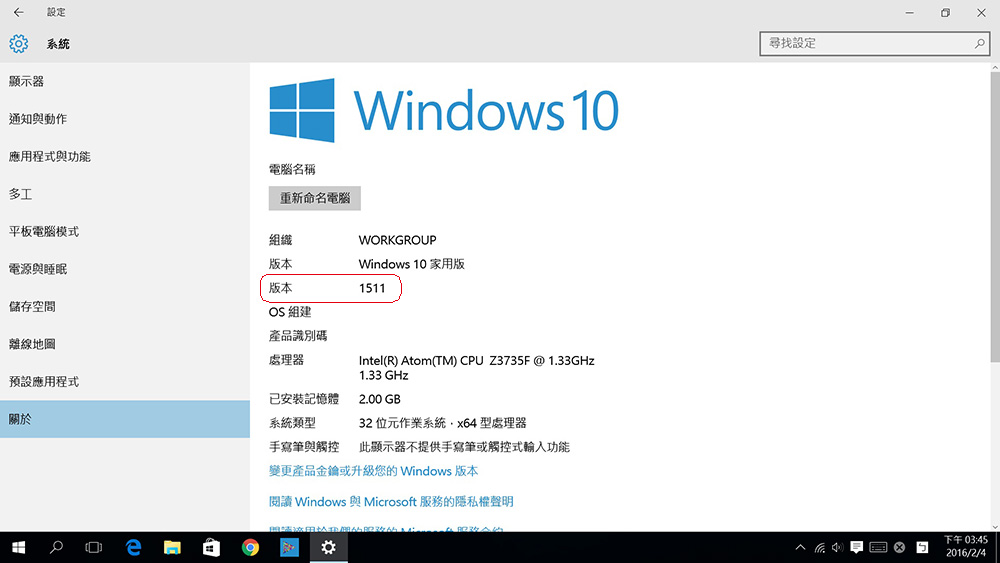Click the active Settings gear on taskbar
The height and width of the screenshot is (563, 1000).
[x=328, y=547]
